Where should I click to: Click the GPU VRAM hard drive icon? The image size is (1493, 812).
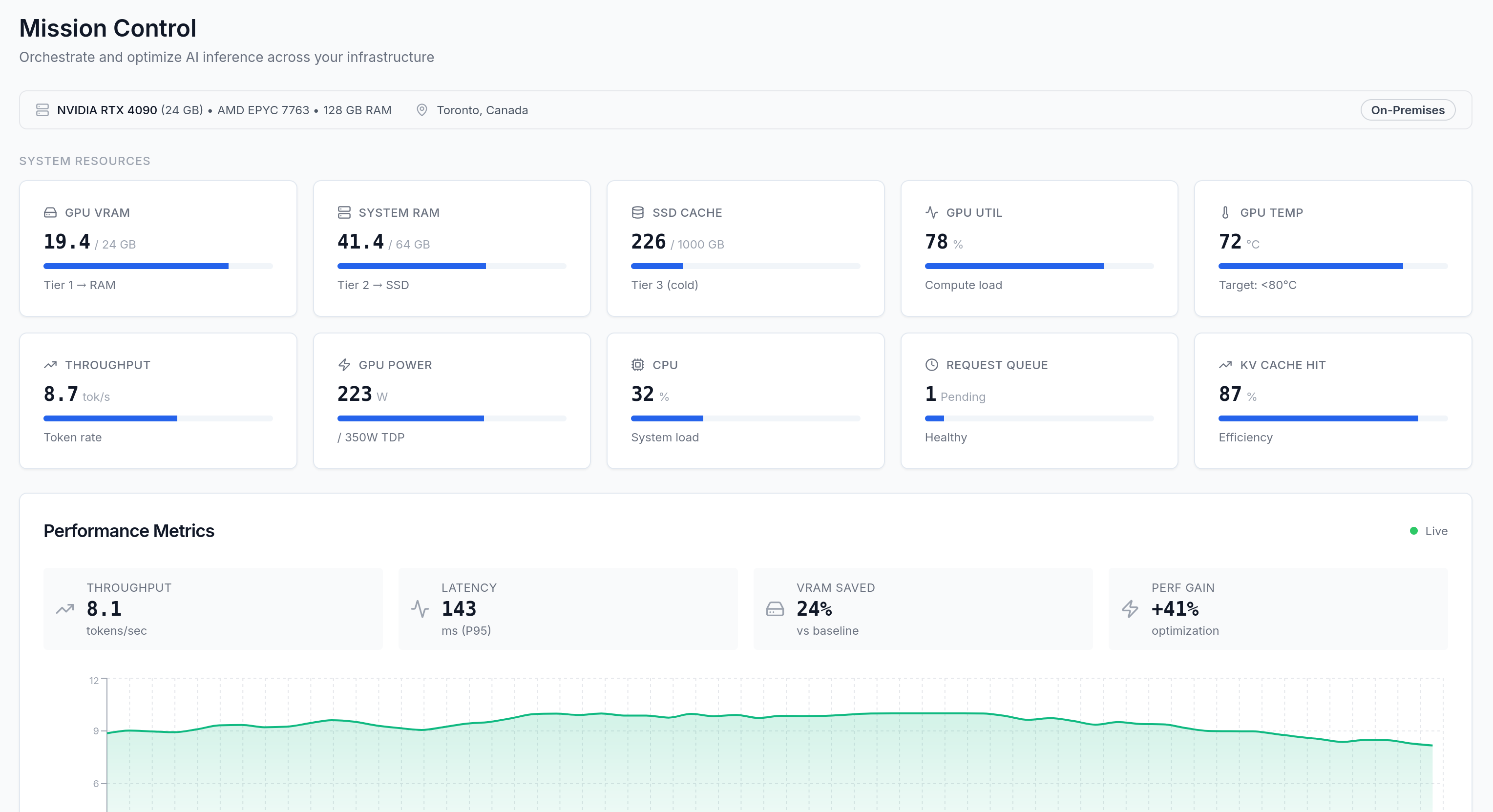pyautogui.click(x=50, y=212)
